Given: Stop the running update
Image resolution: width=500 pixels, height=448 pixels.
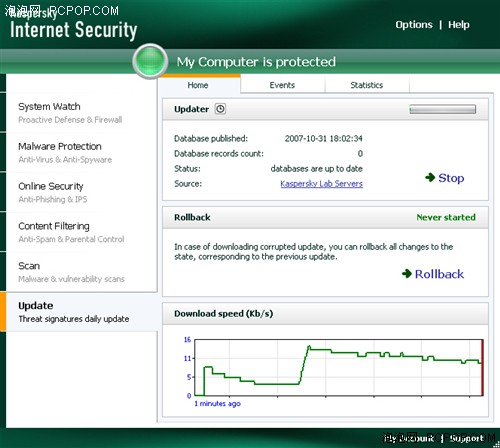Looking at the screenshot, I should point(451,178).
